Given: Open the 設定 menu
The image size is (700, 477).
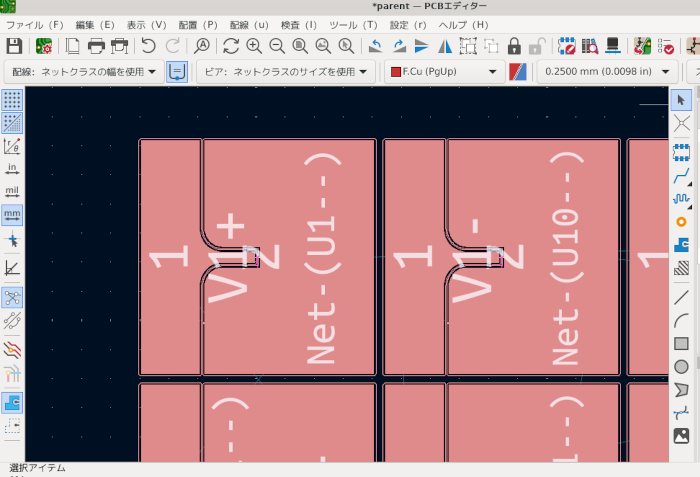Looking at the screenshot, I should click(x=408, y=25).
